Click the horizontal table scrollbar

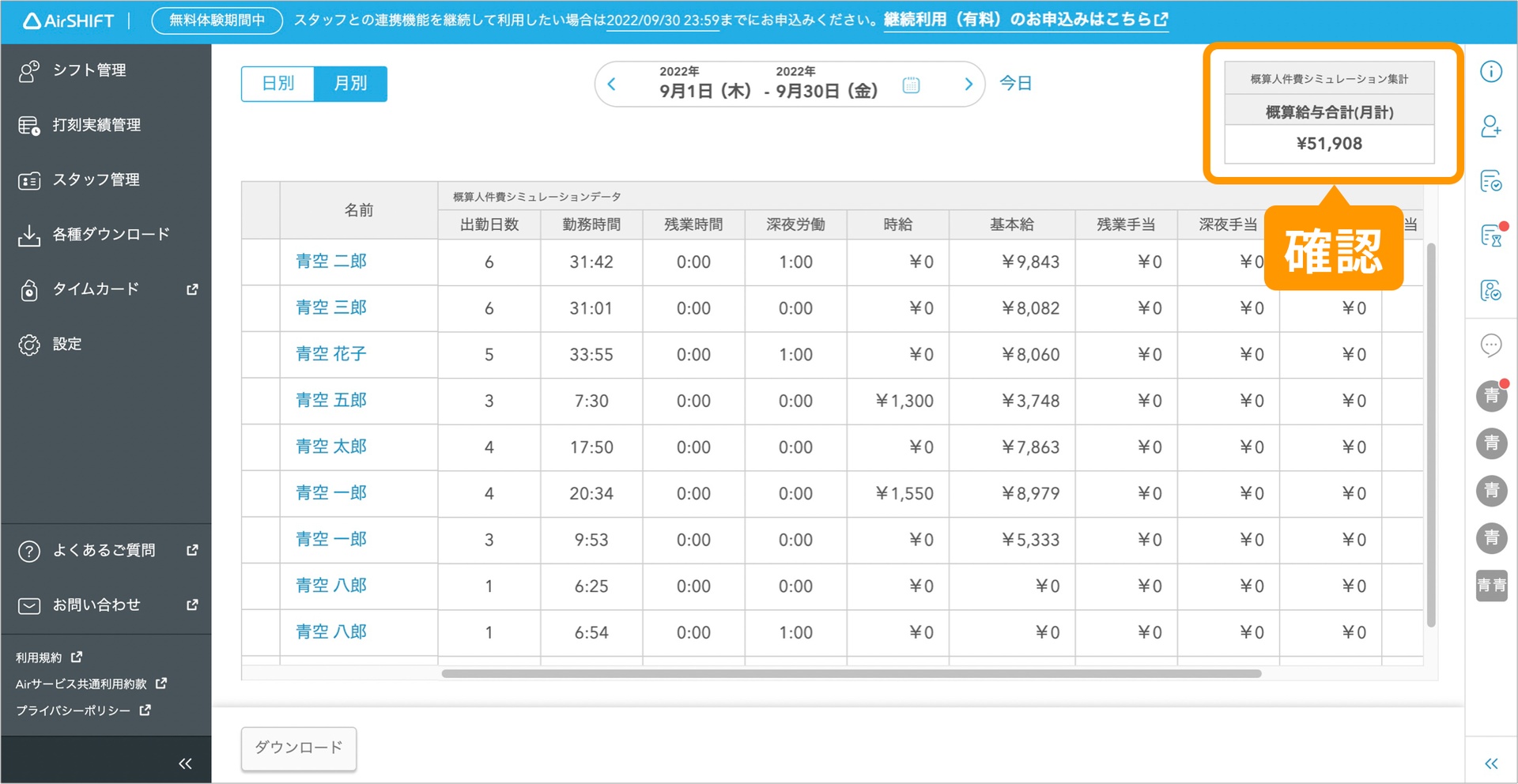point(851,674)
